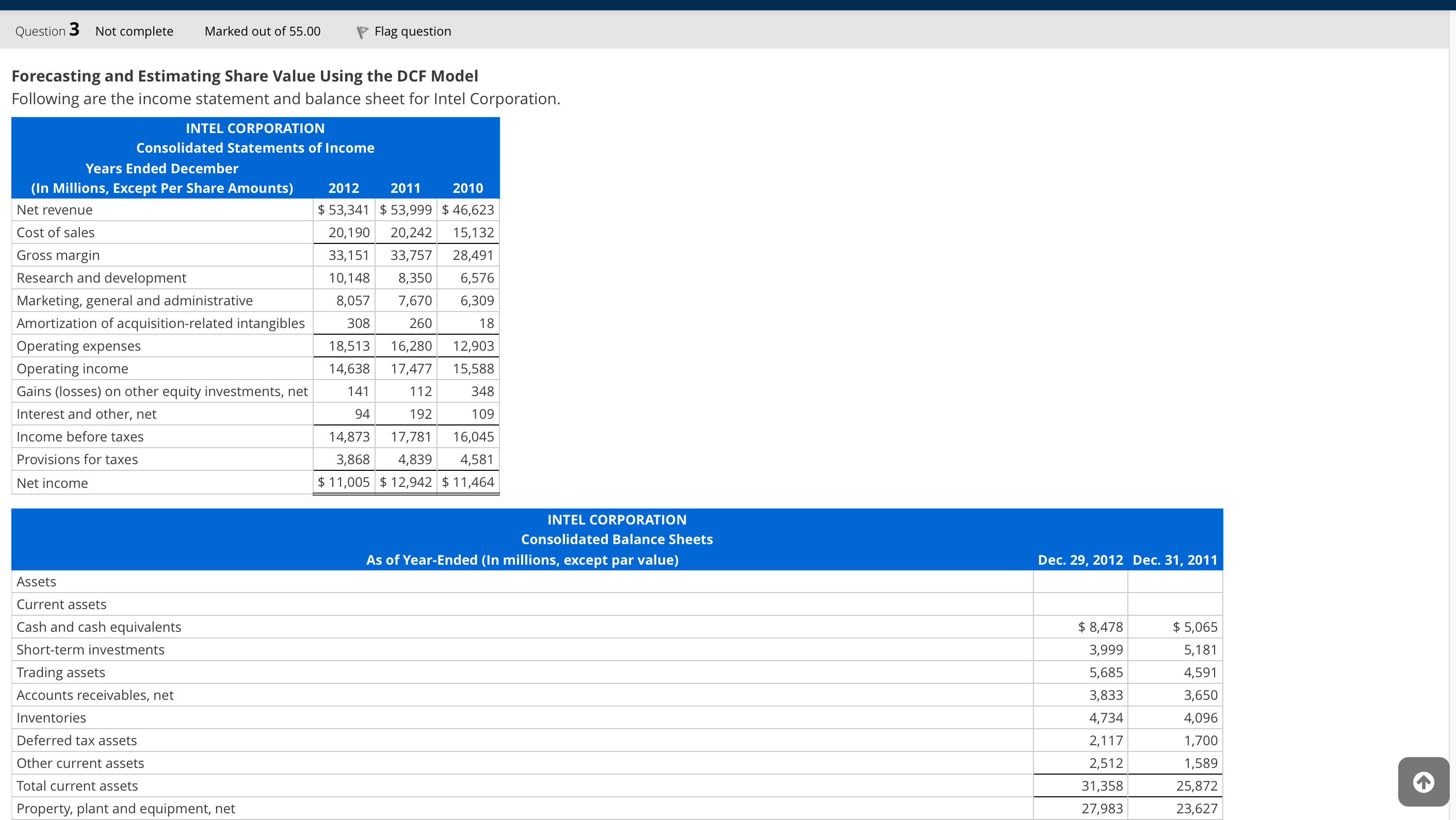The image size is (1456, 820).
Task: Select Property, plant and equipment 2012 value
Action: [1102, 808]
